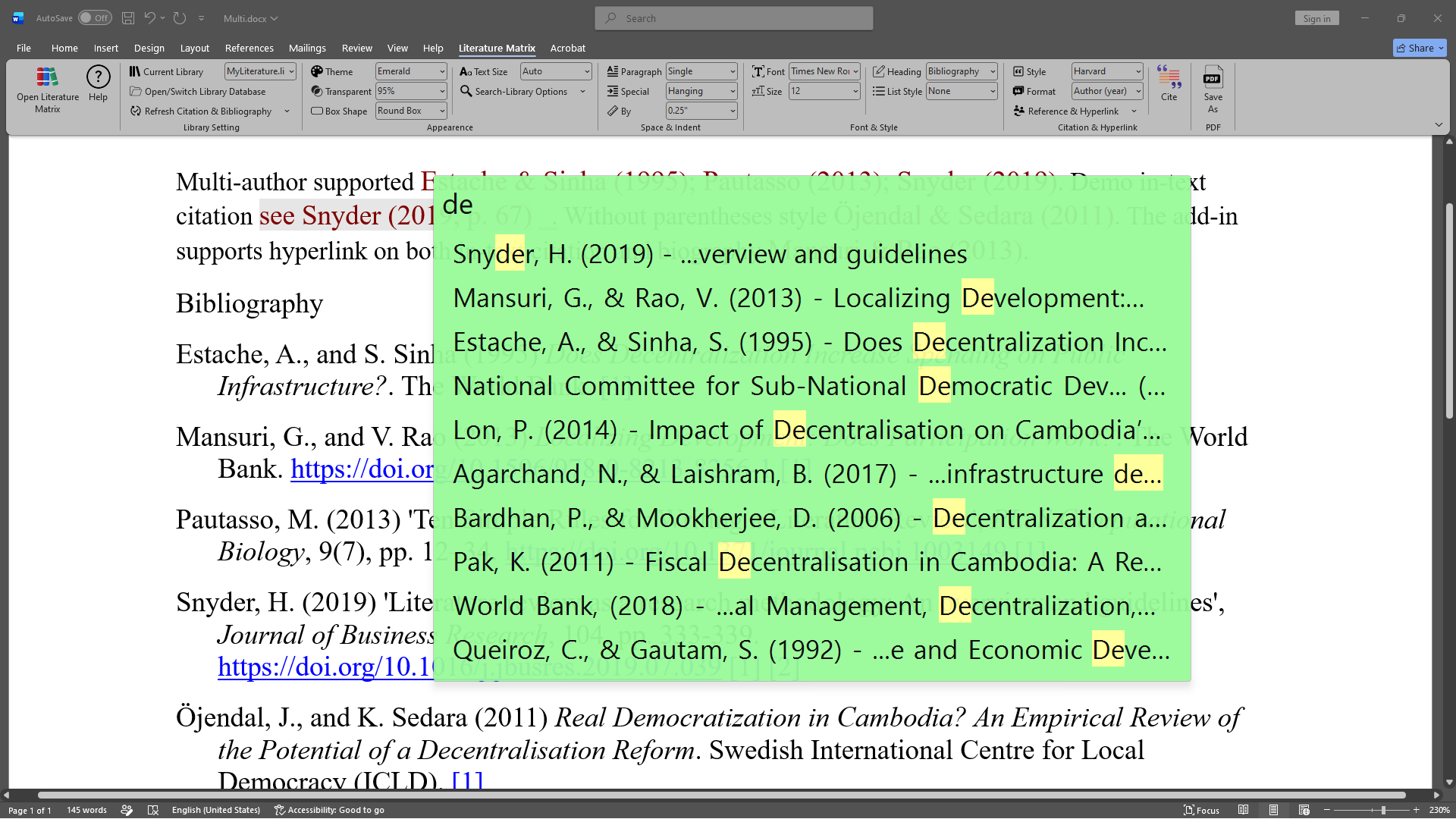
Task: Click the Heading pencil icon
Action: 878,71
